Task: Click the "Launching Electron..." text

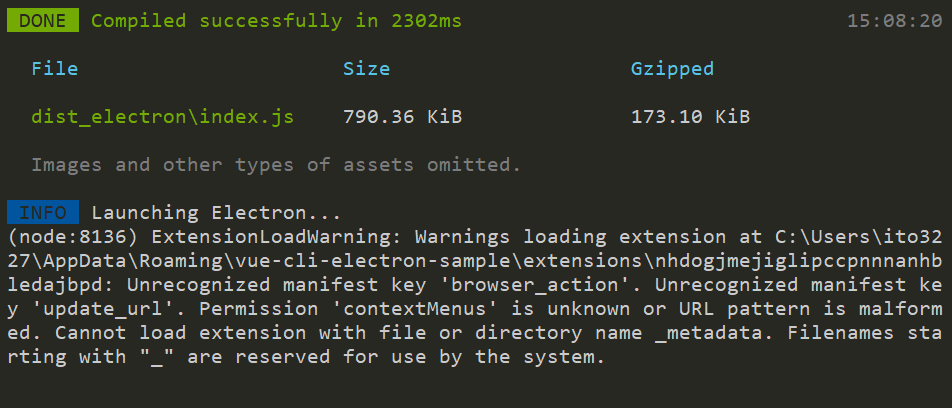Action: (x=216, y=213)
